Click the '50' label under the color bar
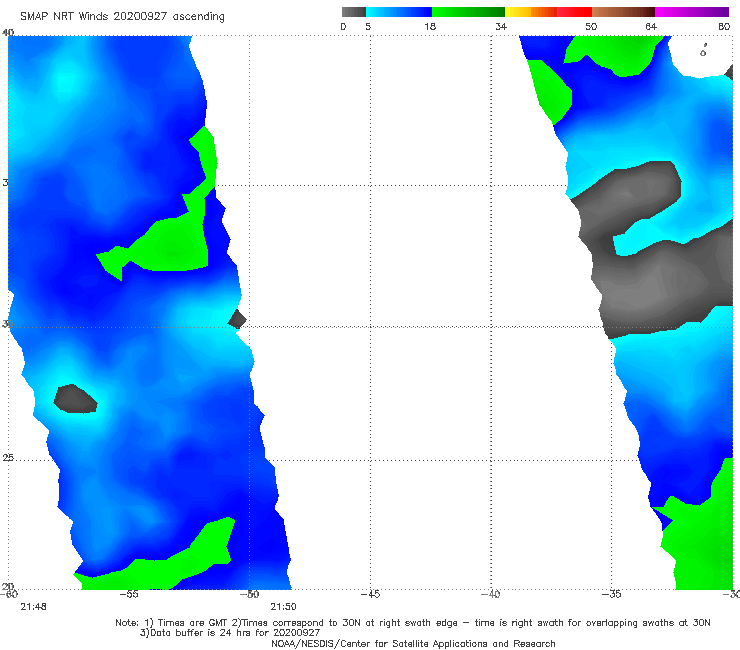The height and width of the screenshot is (650, 740). click(x=591, y=27)
